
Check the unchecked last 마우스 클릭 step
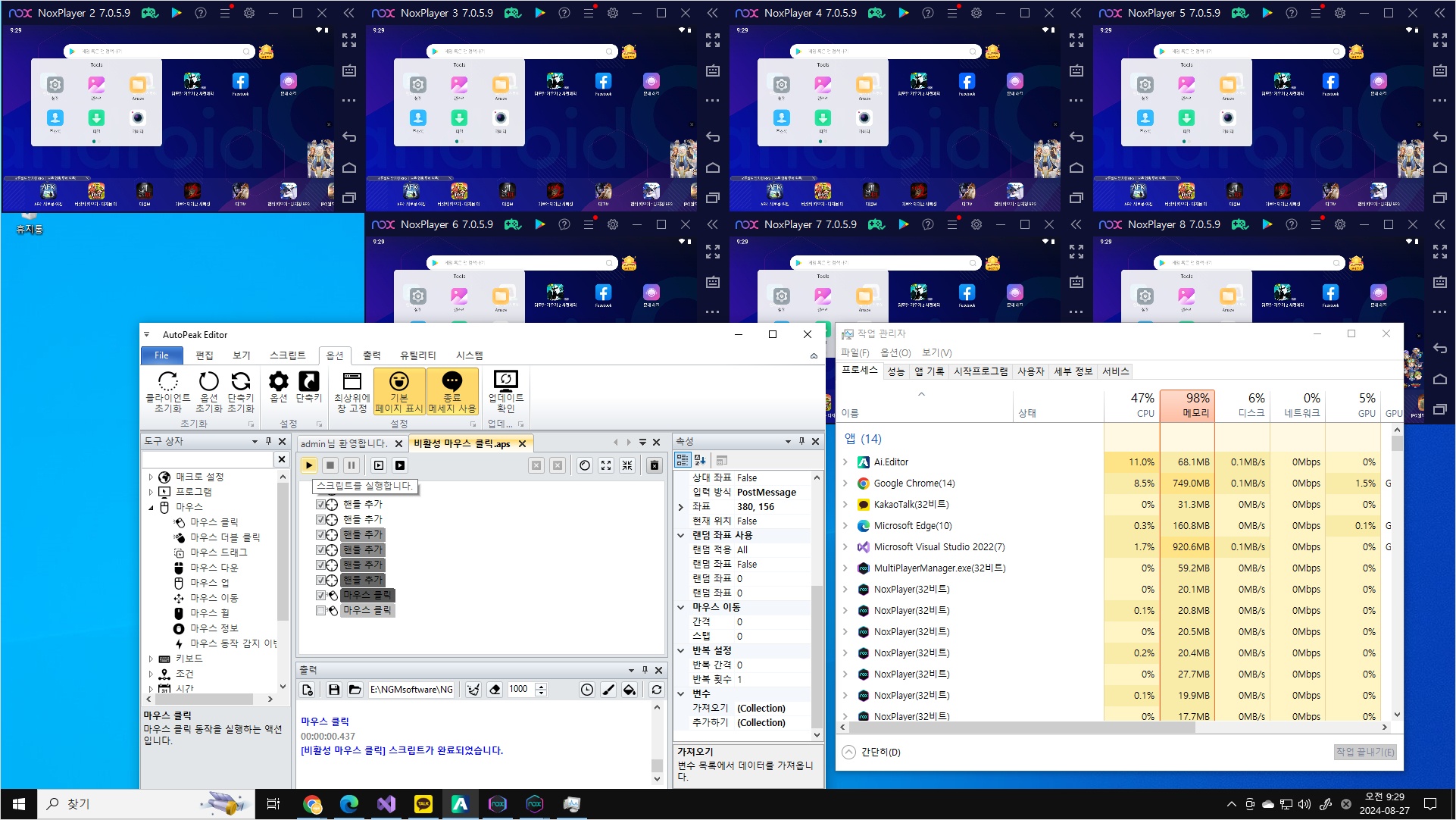[320, 610]
